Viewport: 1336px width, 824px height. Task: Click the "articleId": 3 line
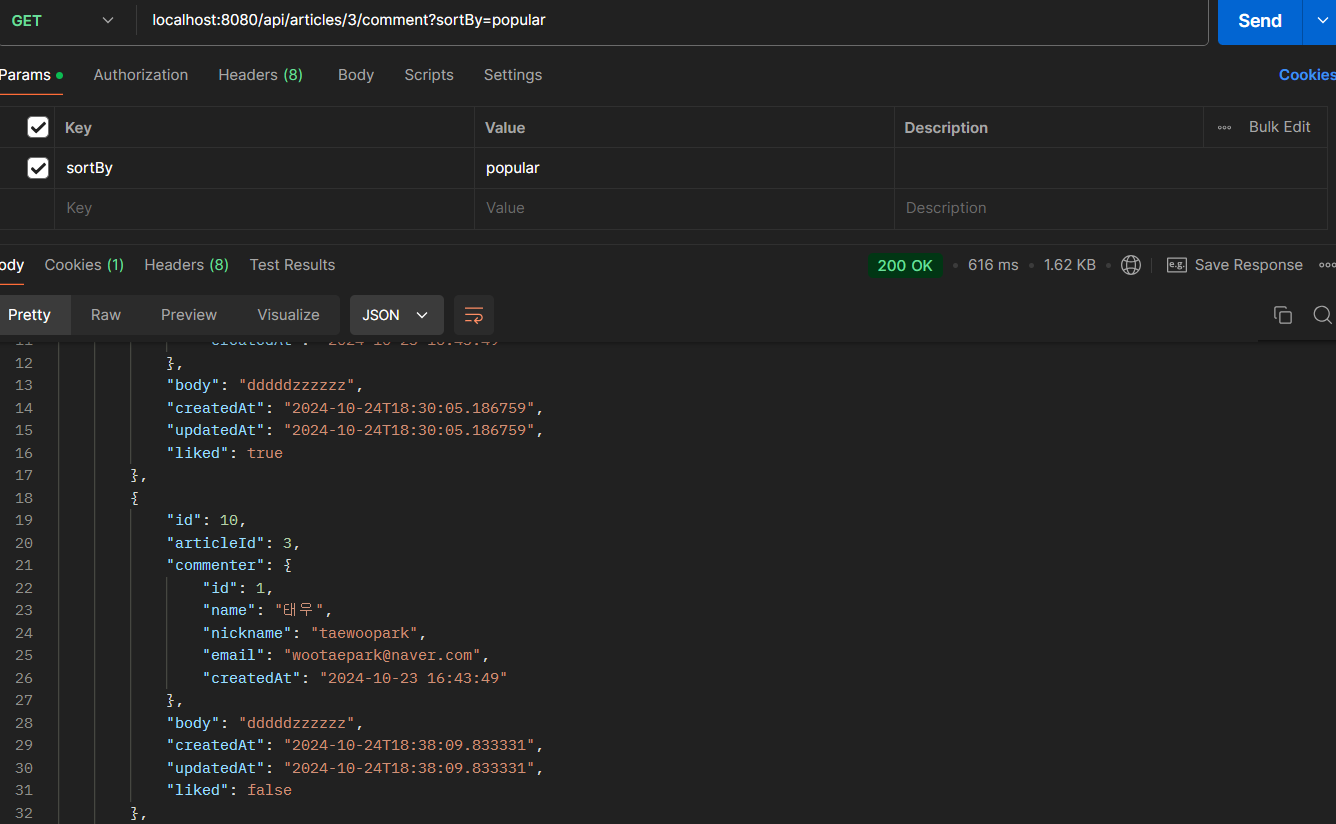tap(233, 543)
